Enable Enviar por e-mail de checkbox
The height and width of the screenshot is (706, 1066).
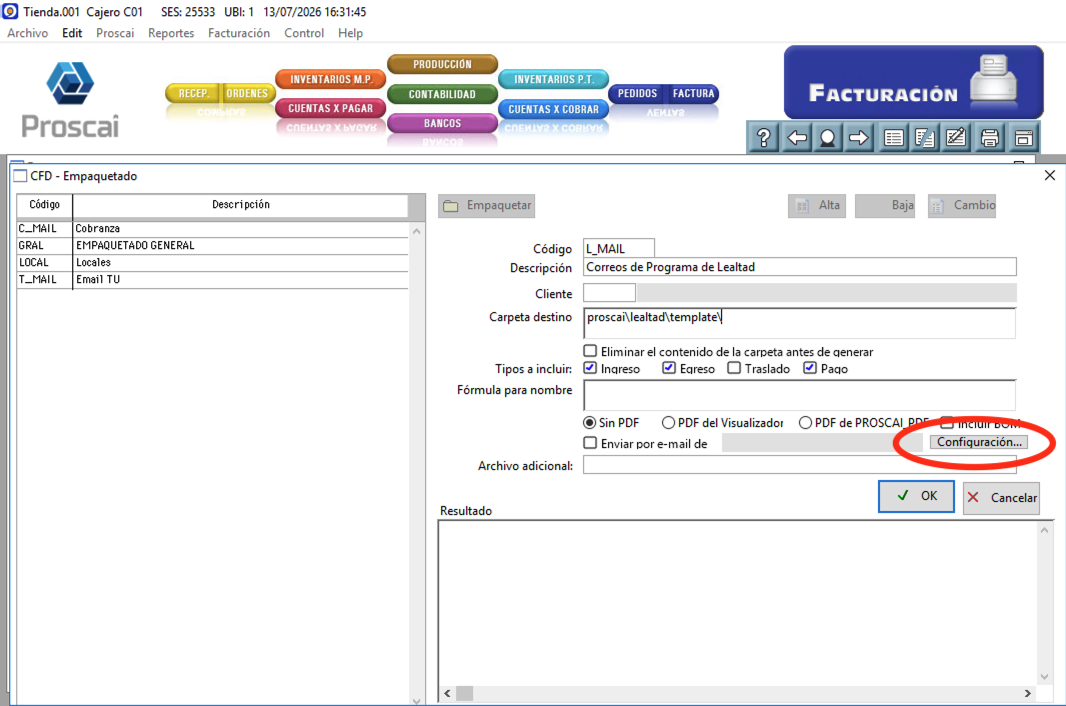[590, 443]
